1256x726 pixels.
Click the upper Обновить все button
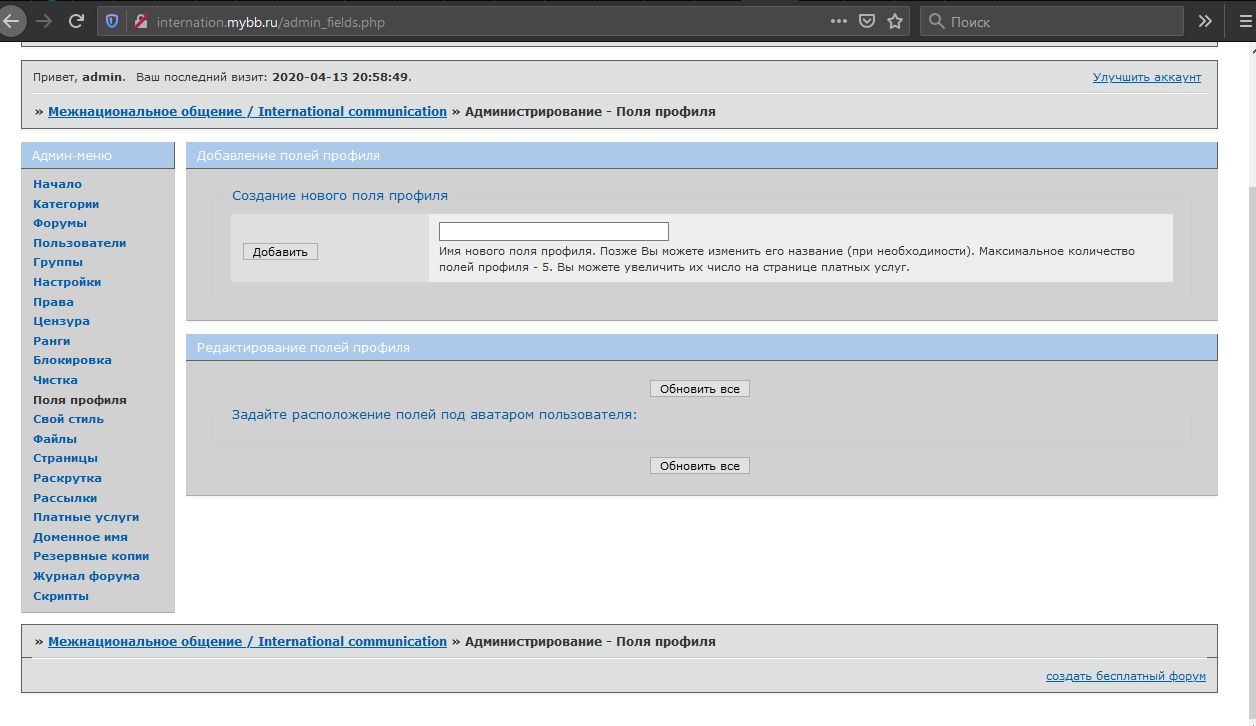pyautogui.click(x=699, y=388)
